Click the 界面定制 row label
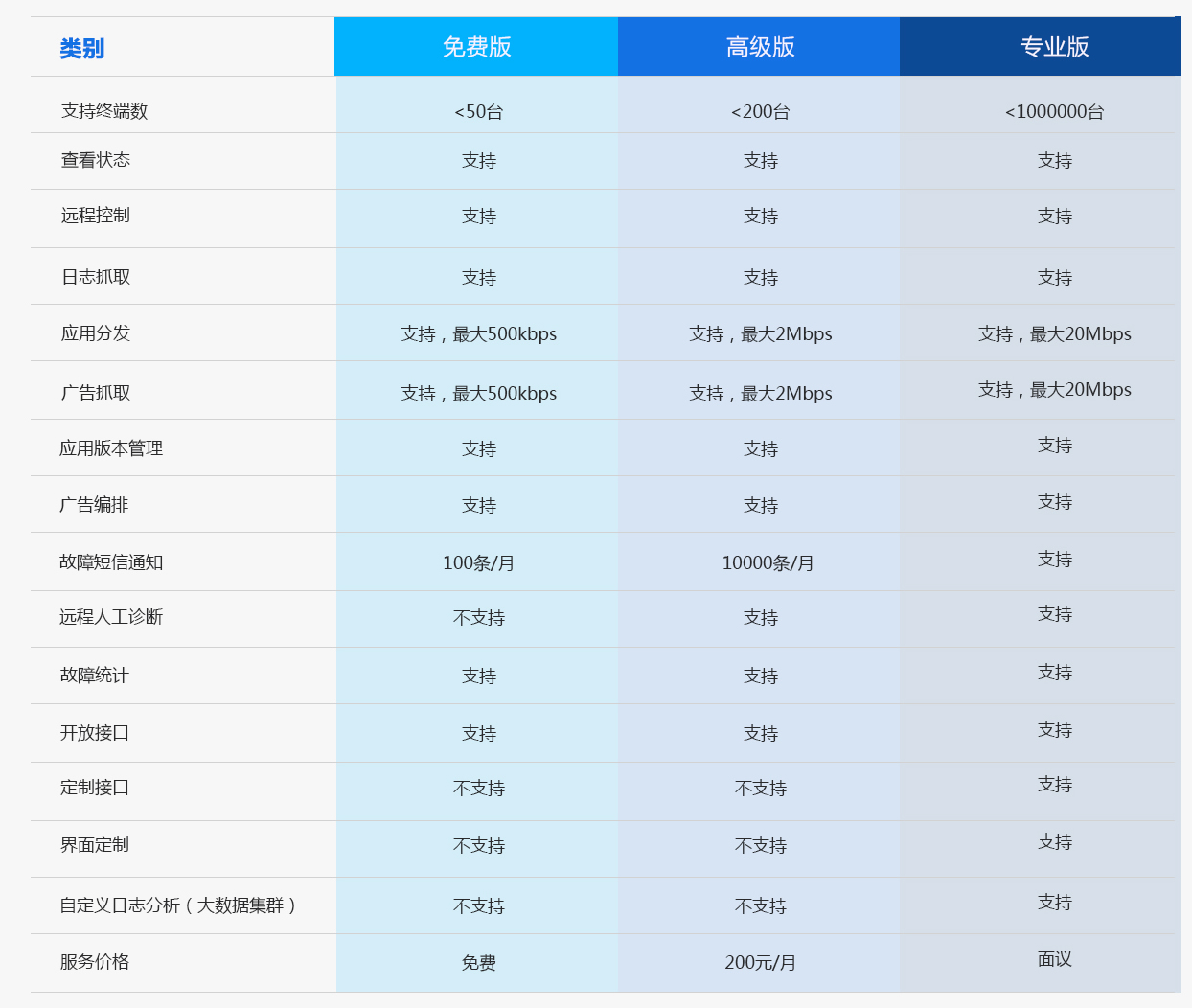This screenshot has height=1008, width=1192. (x=94, y=845)
